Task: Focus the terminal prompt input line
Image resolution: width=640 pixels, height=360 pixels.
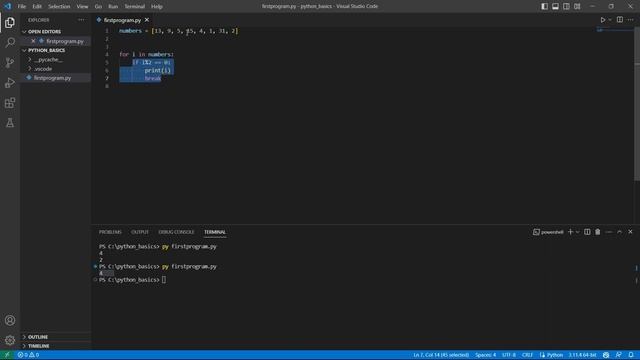Action: tap(164, 280)
